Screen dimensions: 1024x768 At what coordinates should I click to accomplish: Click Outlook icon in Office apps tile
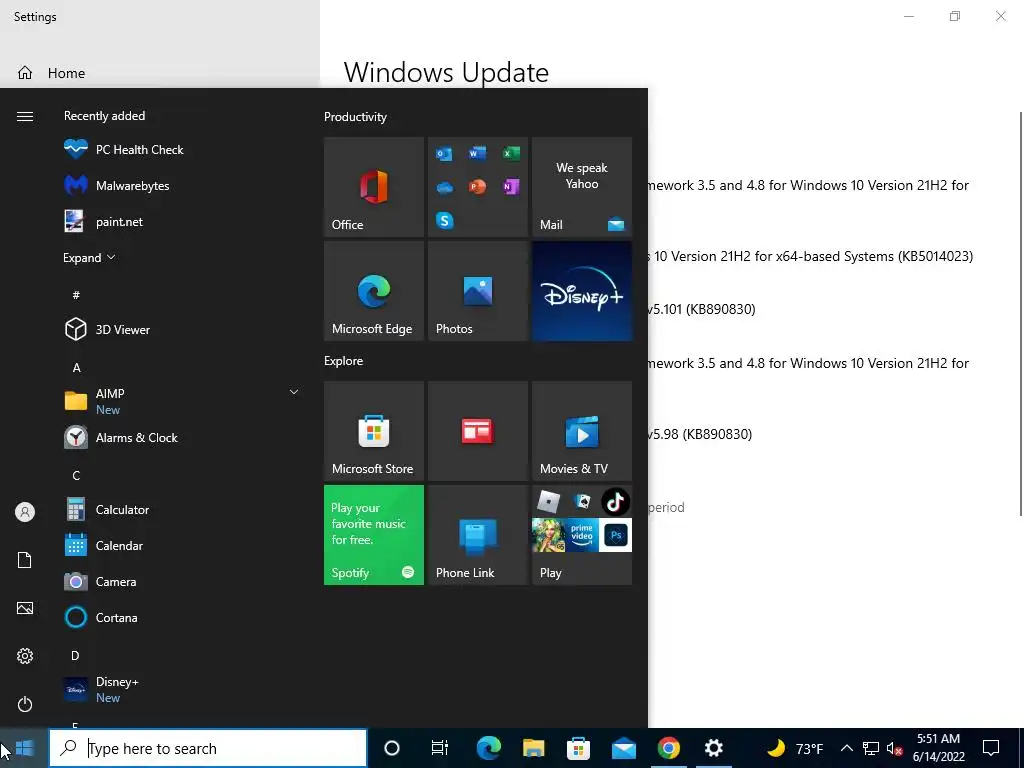coord(445,153)
